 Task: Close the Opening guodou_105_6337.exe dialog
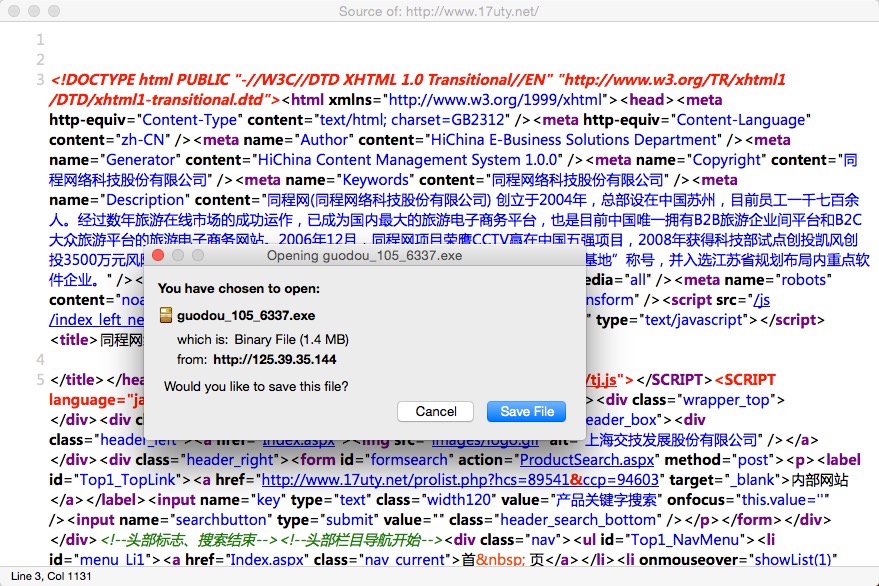point(158,256)
